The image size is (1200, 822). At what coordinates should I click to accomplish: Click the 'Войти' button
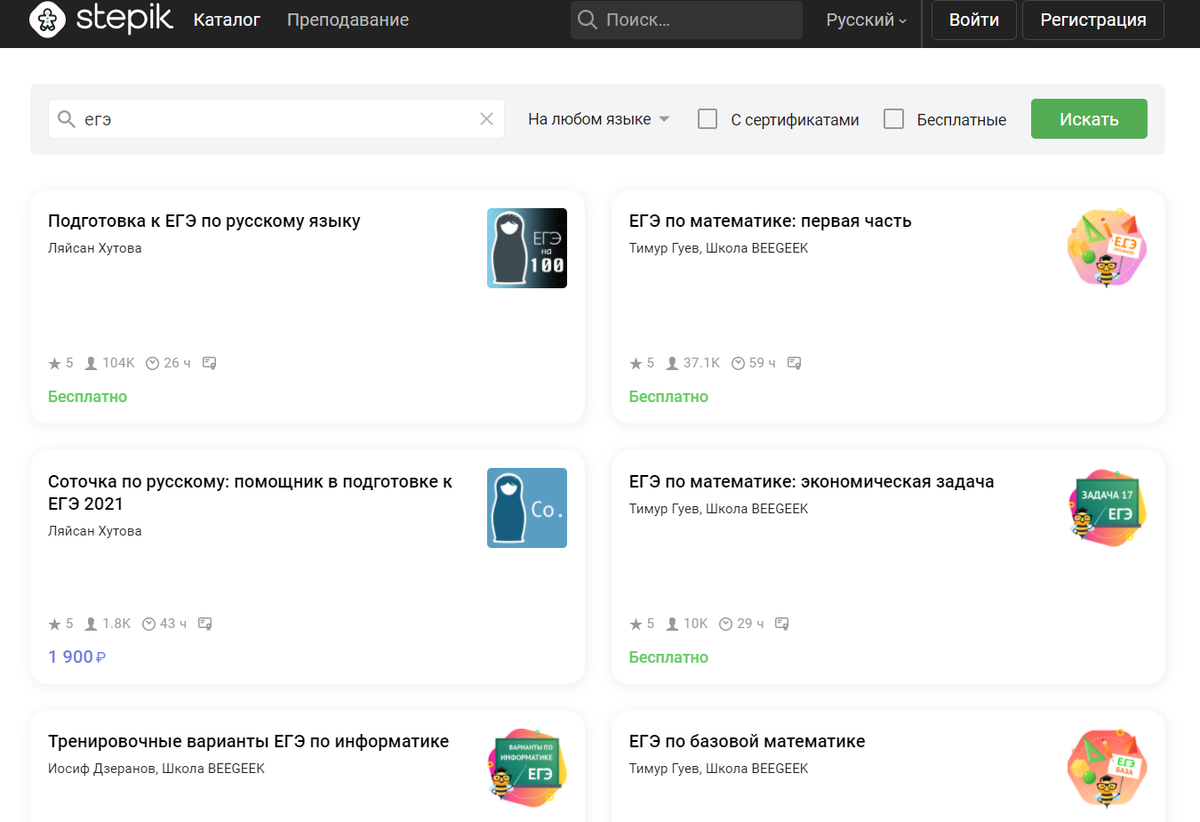click(974, 20)
